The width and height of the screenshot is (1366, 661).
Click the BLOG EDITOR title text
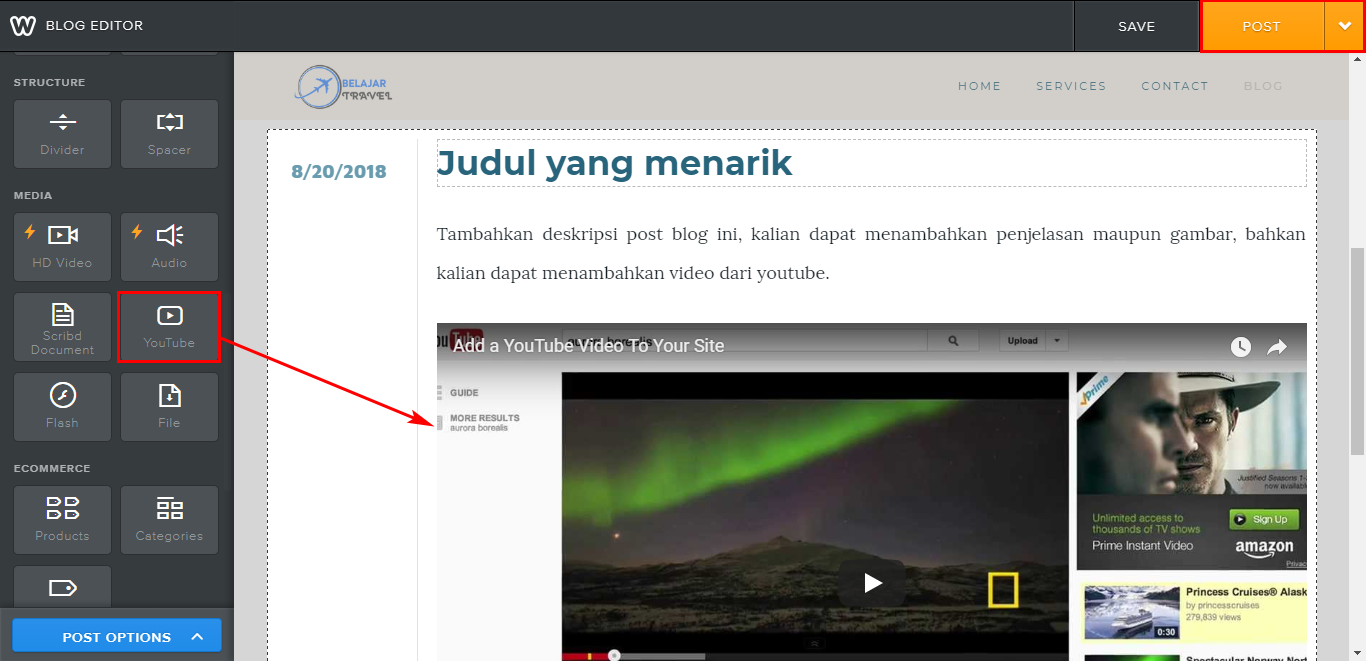(x=94, y=26)
